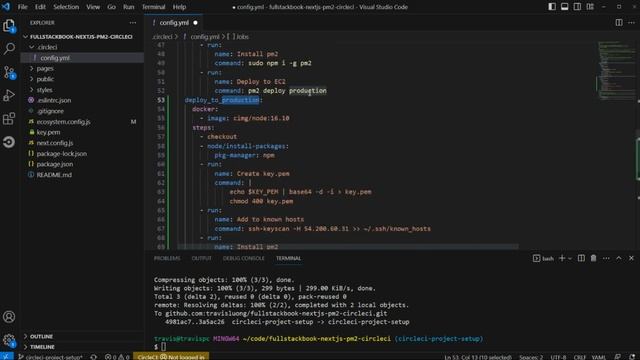Maximize the panel with up chevron
The height and width of the screenshot is (360, 640).
(x=619, y=258)
